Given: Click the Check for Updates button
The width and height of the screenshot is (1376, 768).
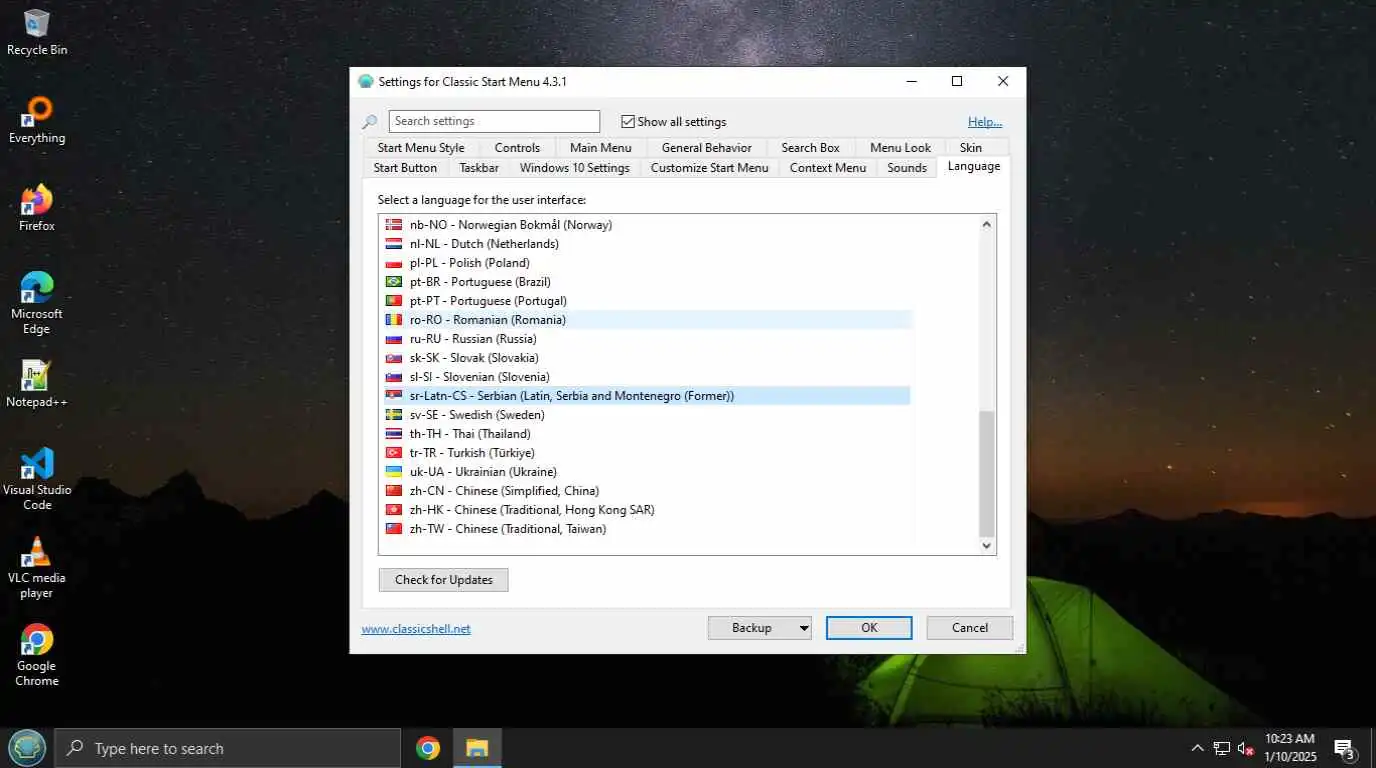Looking at the screenshot, I should [444, 580].
